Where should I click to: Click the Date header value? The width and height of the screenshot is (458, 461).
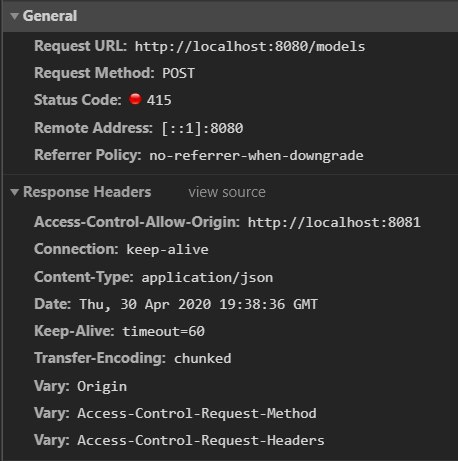click(x=199, y=304)
